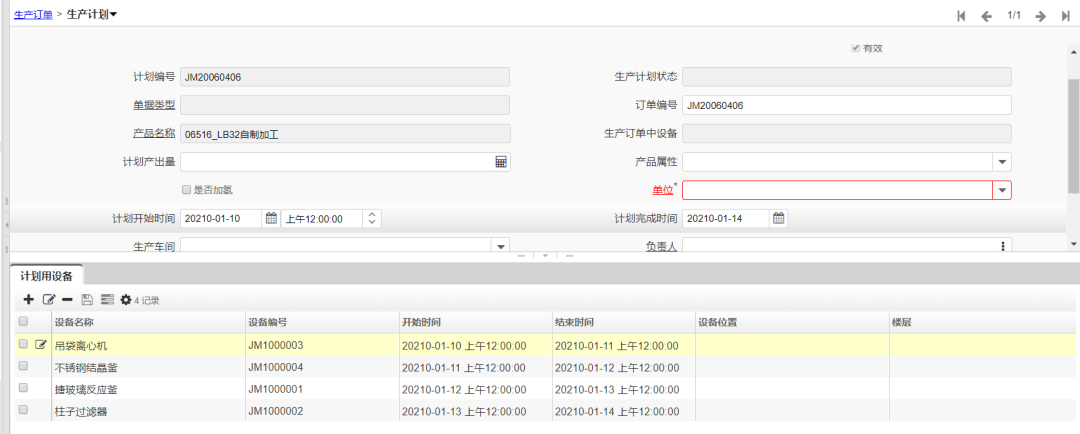1080x434 pixels.
Task: Open the 单位 dropdown list
Action: (x=1002, y=190)
